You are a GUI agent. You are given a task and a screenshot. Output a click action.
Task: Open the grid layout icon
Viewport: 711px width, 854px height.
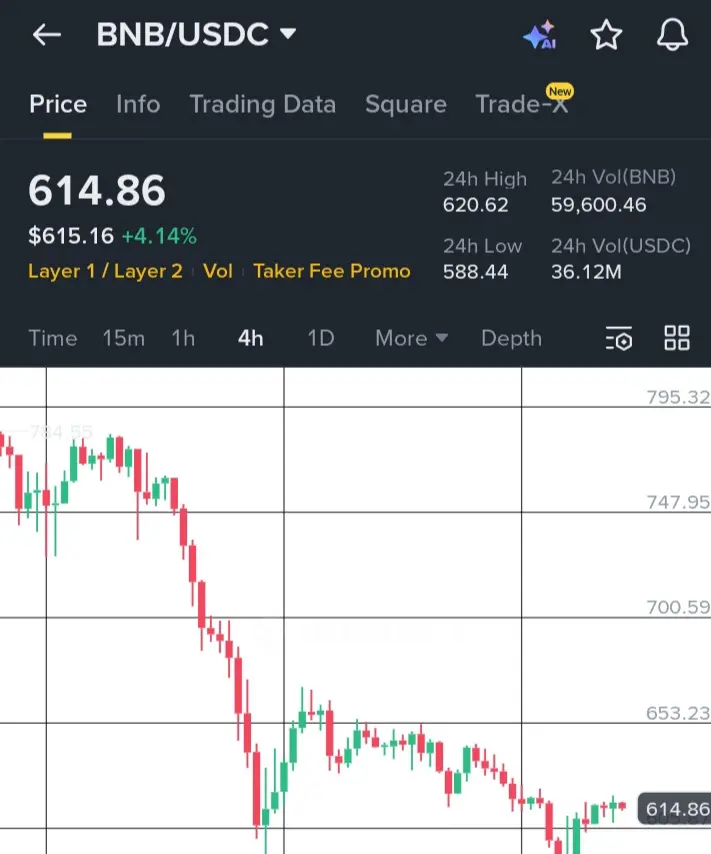(677, 338)
